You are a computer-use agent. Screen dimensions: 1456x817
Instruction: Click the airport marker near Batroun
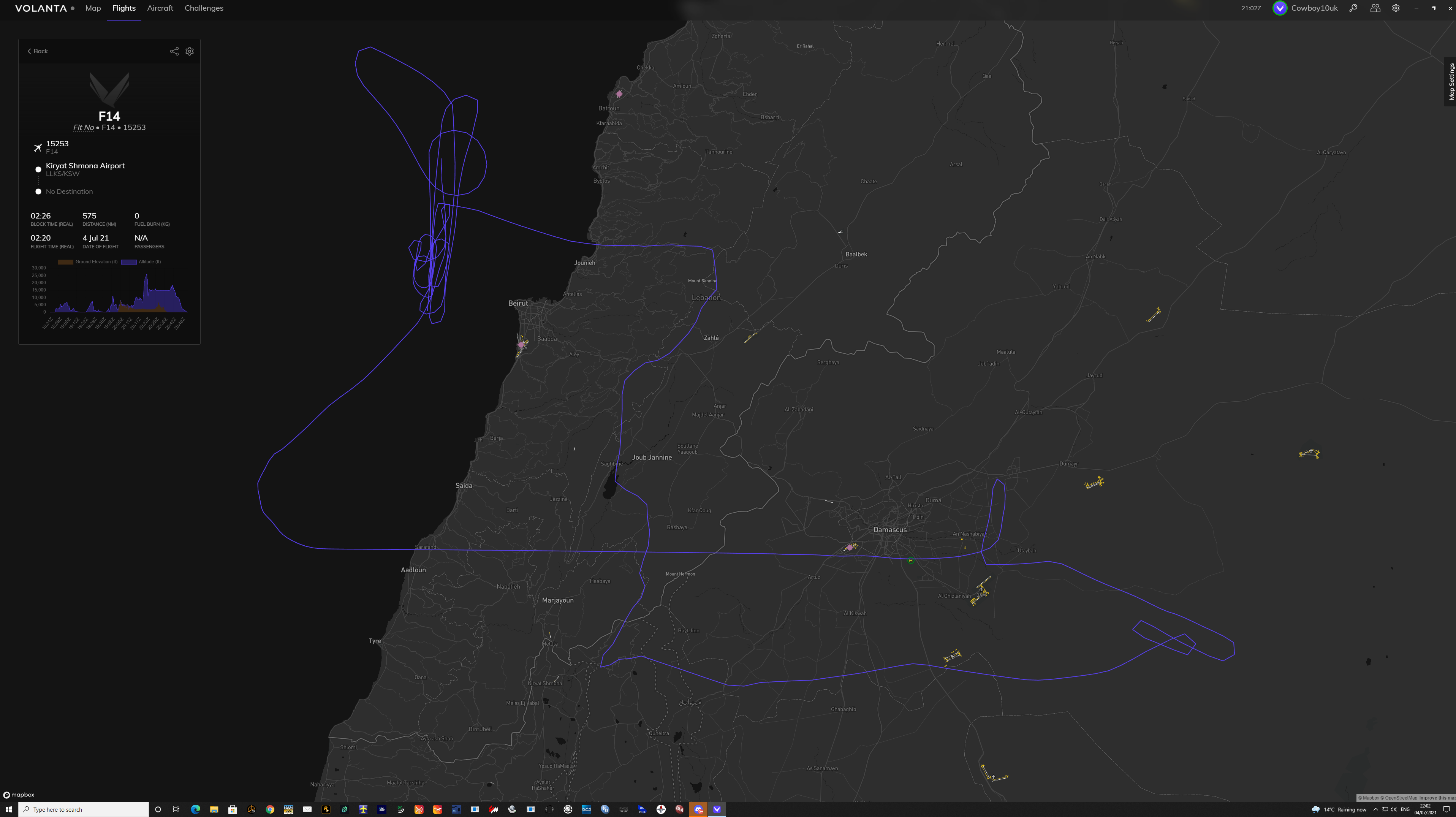tap(619, 94)
